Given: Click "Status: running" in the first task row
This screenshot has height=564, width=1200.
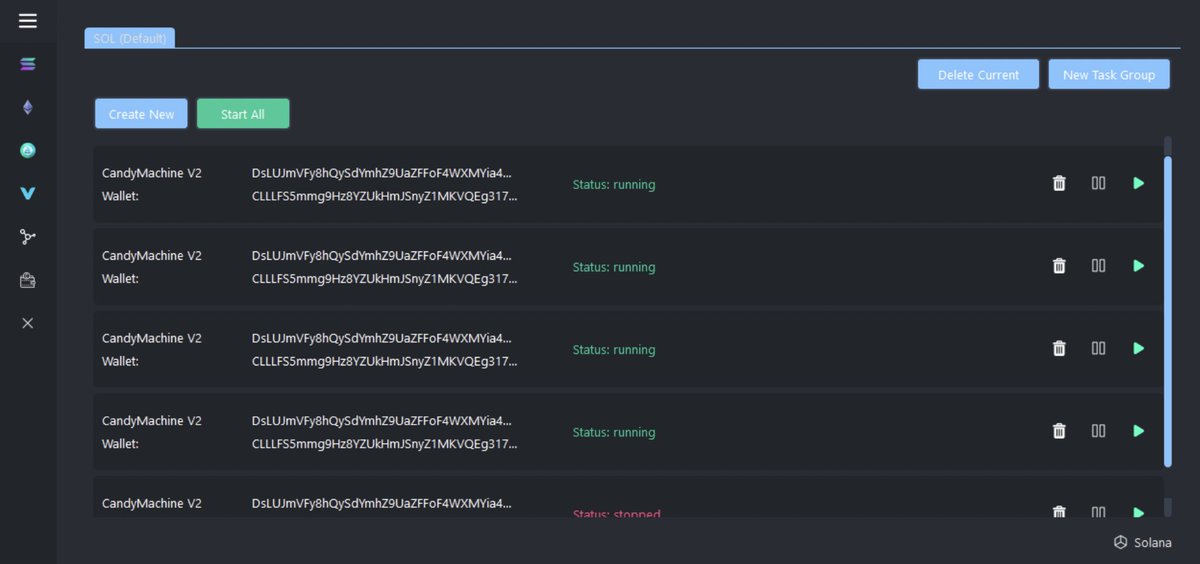Looking at the screenshot, I should coord(614,185).
